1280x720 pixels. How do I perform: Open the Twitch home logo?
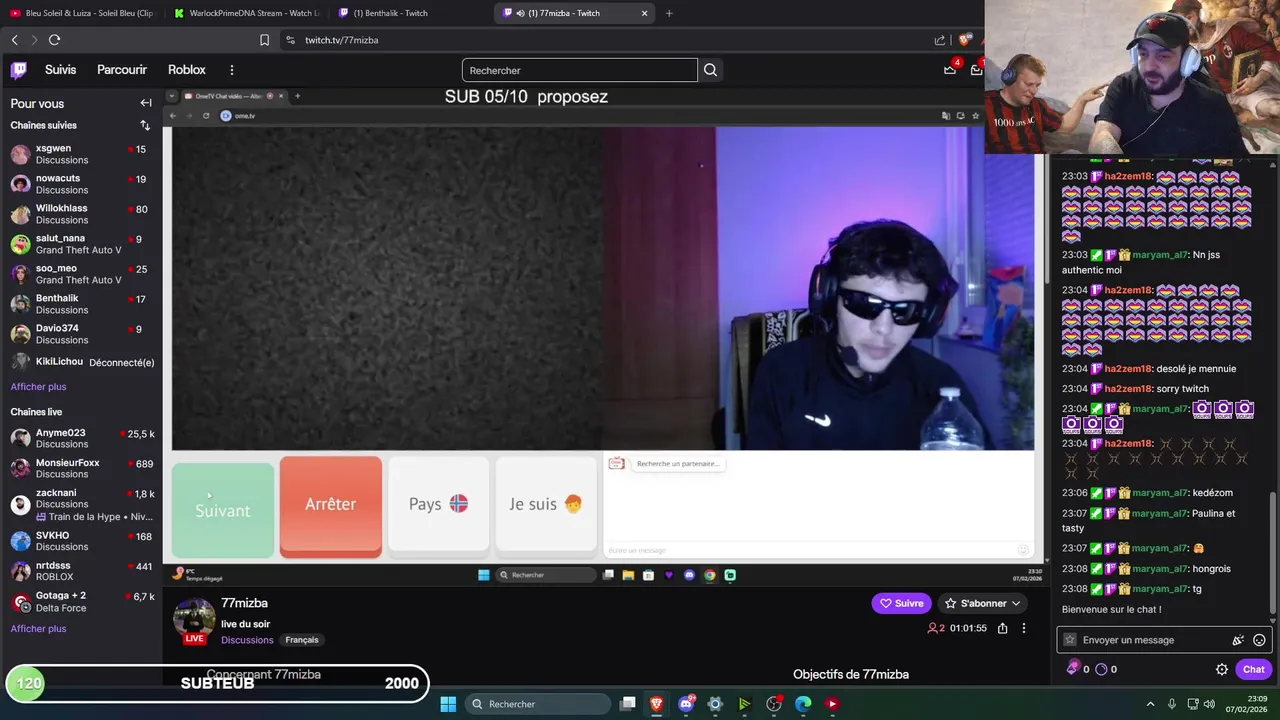[x=19, y=70]
